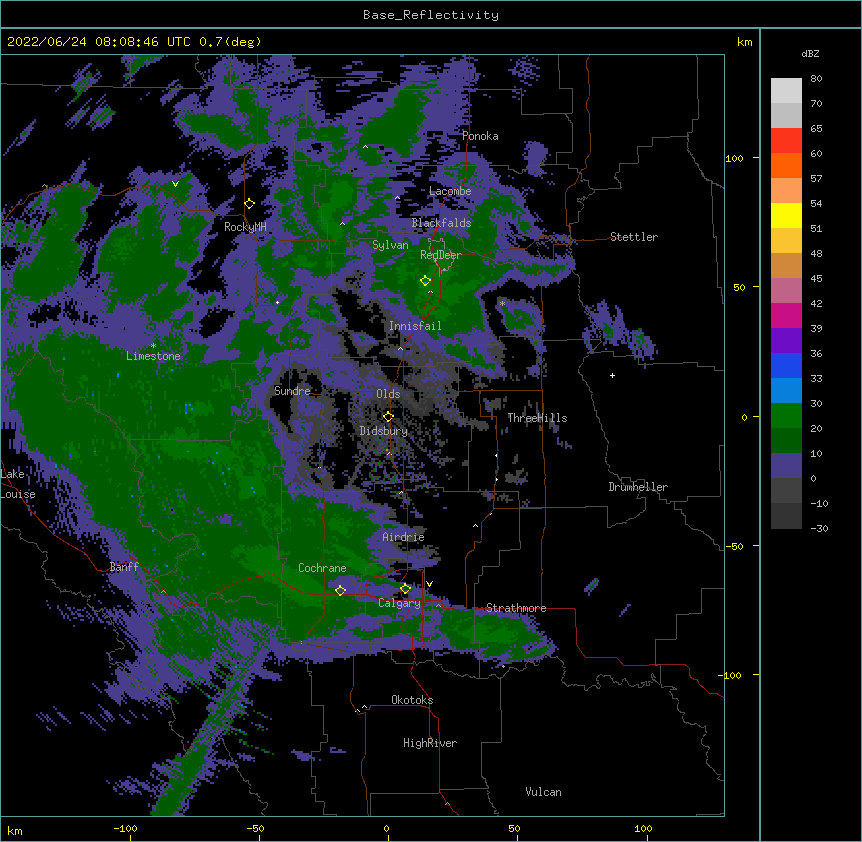Screen dimensions: 862x842
Task: Select the 0 tick on the horizontal axis
Action: click(386, 828)
